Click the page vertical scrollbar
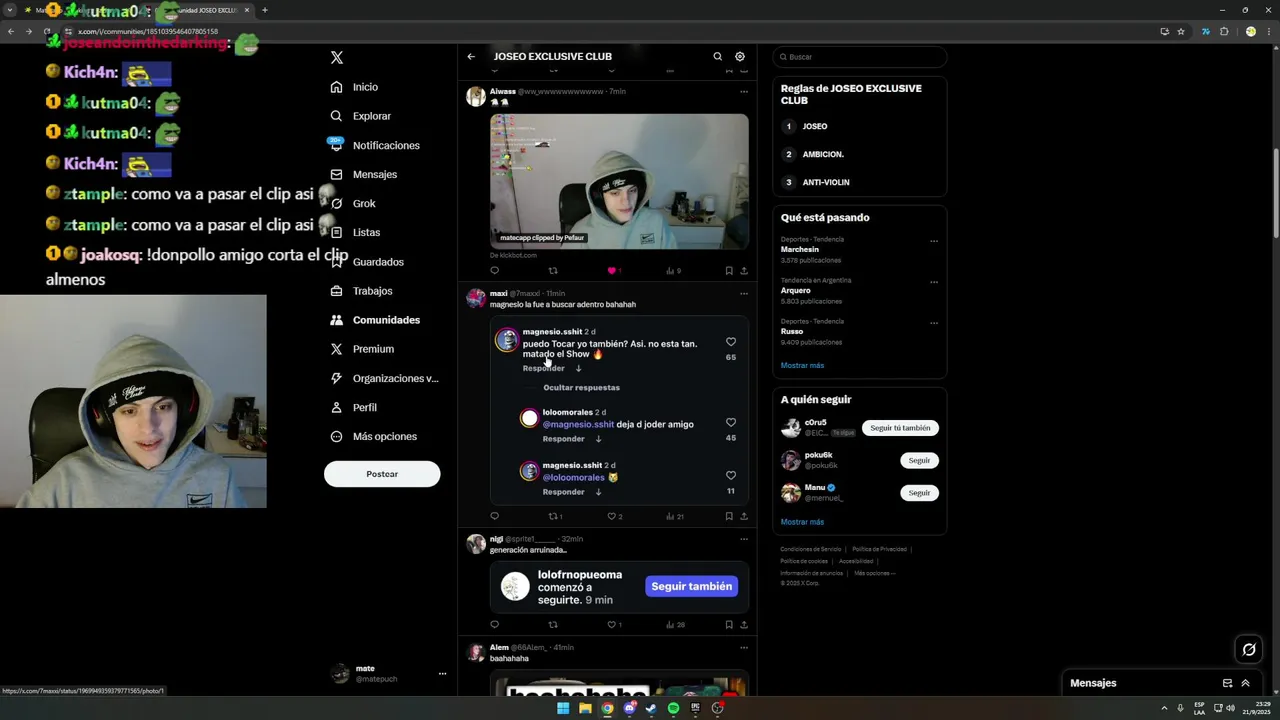 (x=1275, y=194)
